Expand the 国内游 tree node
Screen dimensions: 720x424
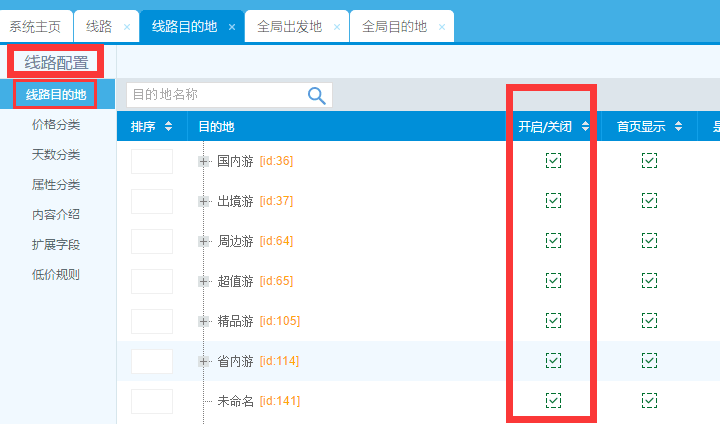pos(204,161)
